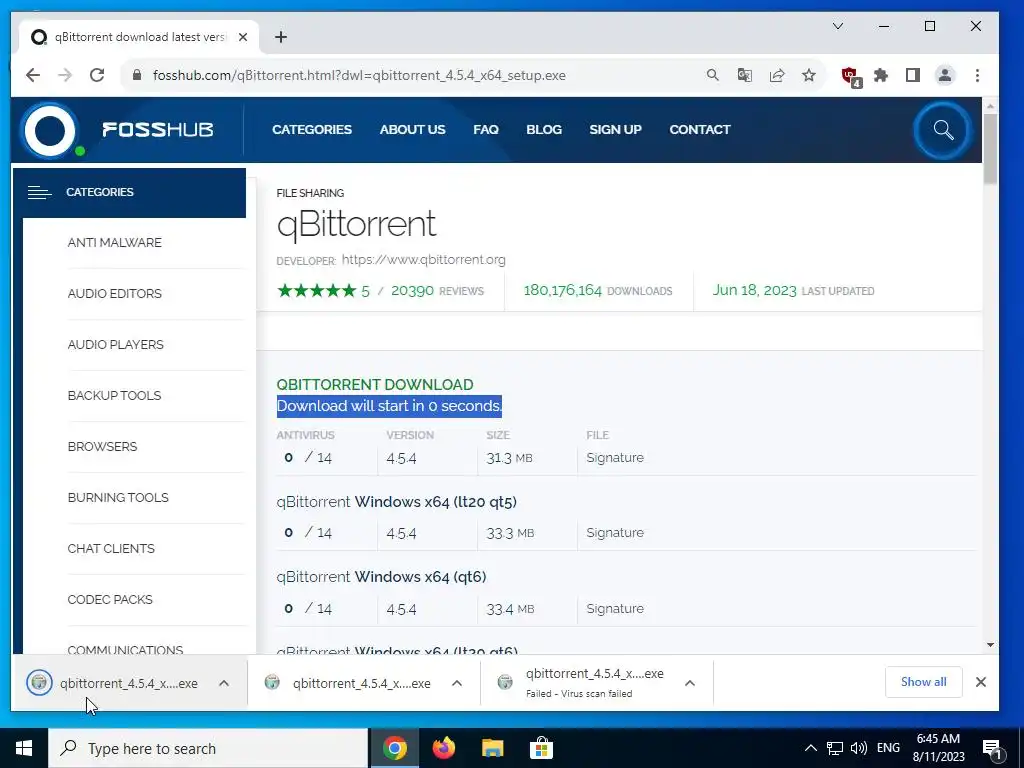Open a new browser tab
This screenshot has width=1024, height=768.
coord(281,37)
